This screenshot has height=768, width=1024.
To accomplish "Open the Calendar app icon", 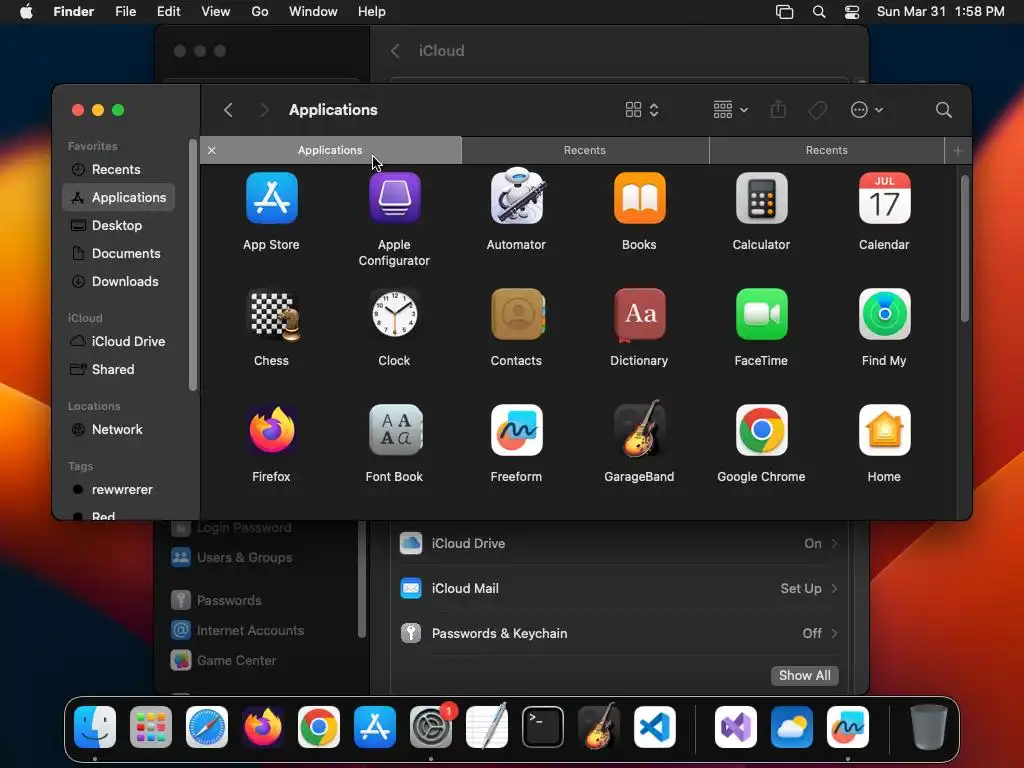I will coord(884,198).
